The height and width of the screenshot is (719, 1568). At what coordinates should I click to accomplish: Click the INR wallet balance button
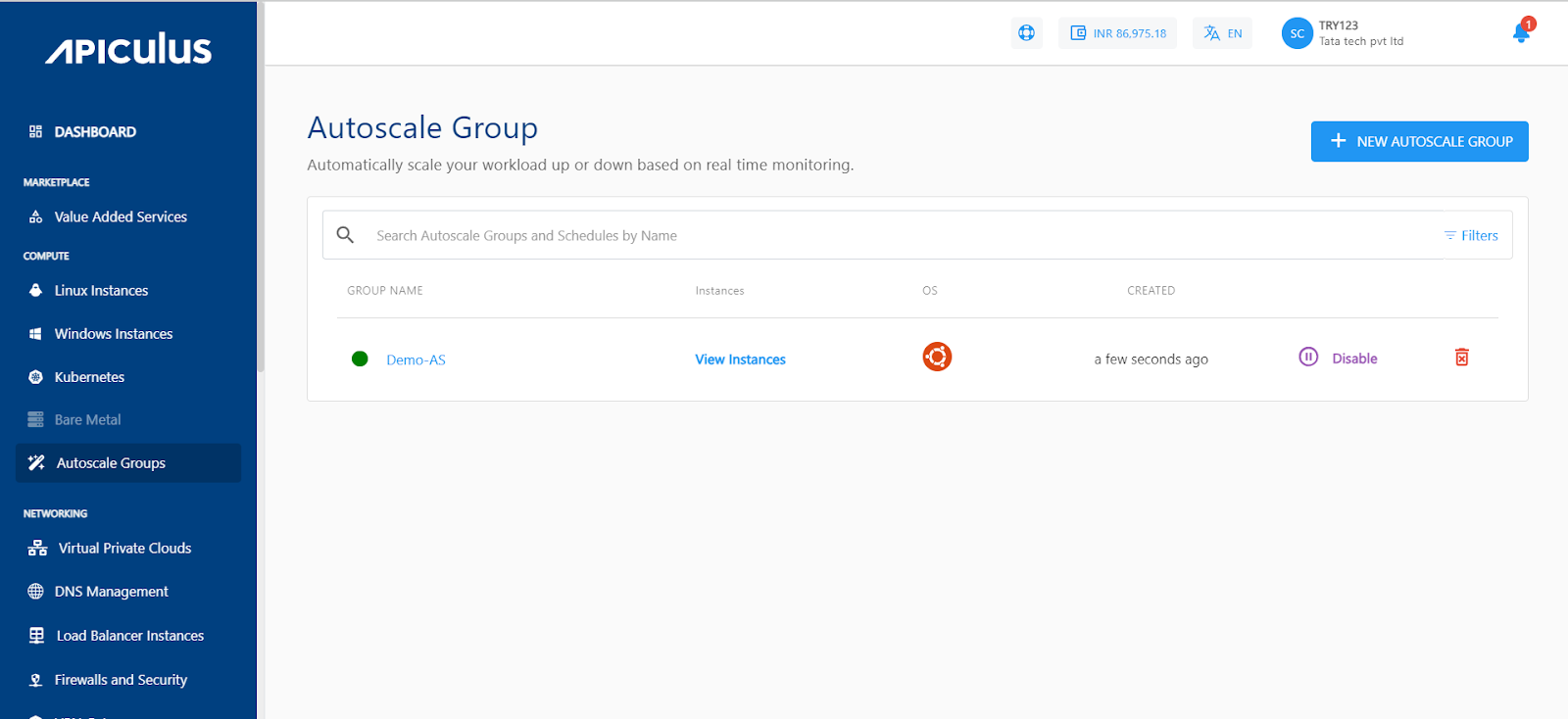point(1117,33)
